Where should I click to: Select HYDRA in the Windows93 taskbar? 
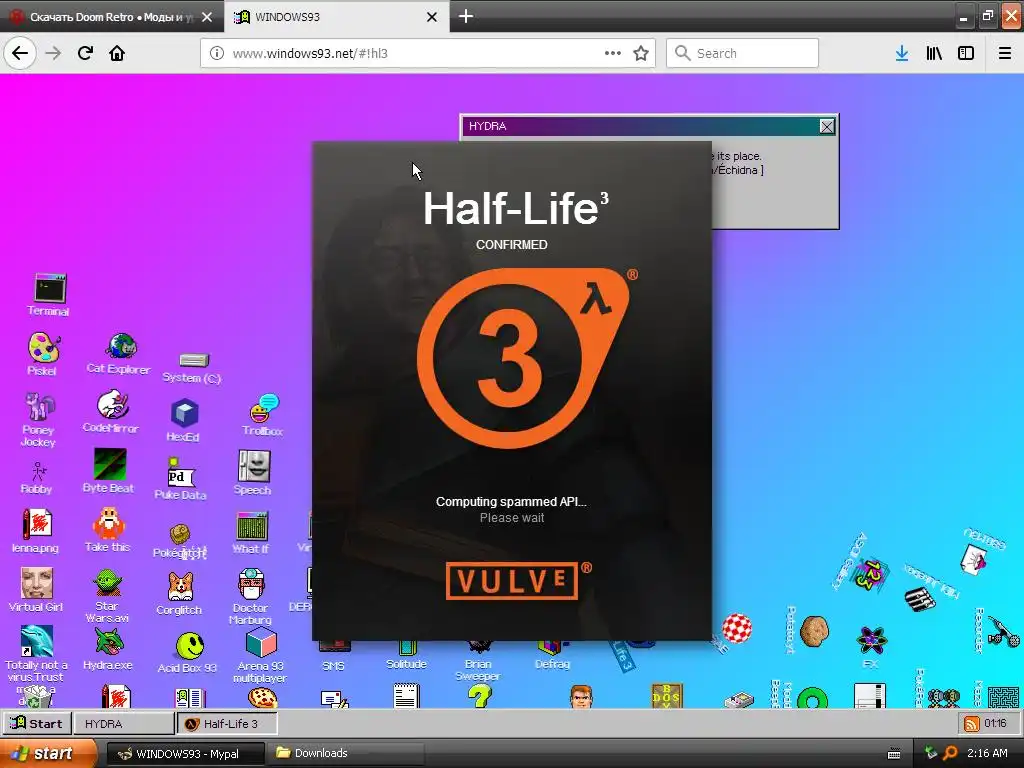coord(123,724)
